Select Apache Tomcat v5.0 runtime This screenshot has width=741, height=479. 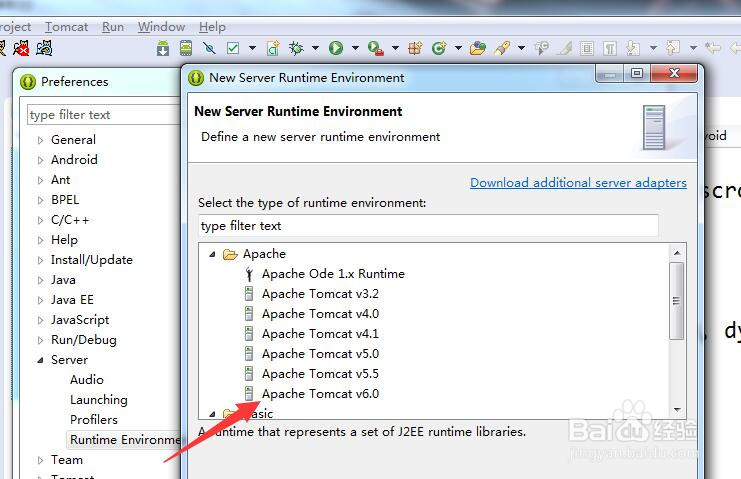(x=320, y=354)
